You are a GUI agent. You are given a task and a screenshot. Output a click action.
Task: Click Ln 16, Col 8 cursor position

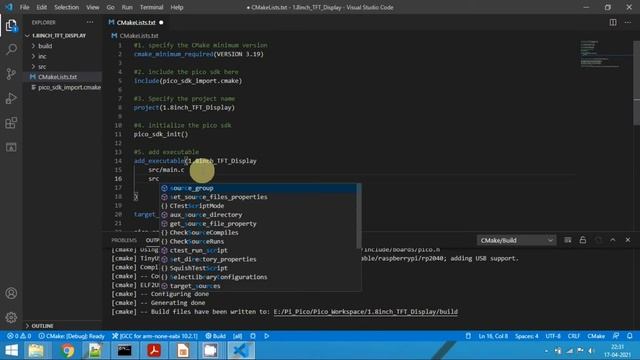[493, 336]
